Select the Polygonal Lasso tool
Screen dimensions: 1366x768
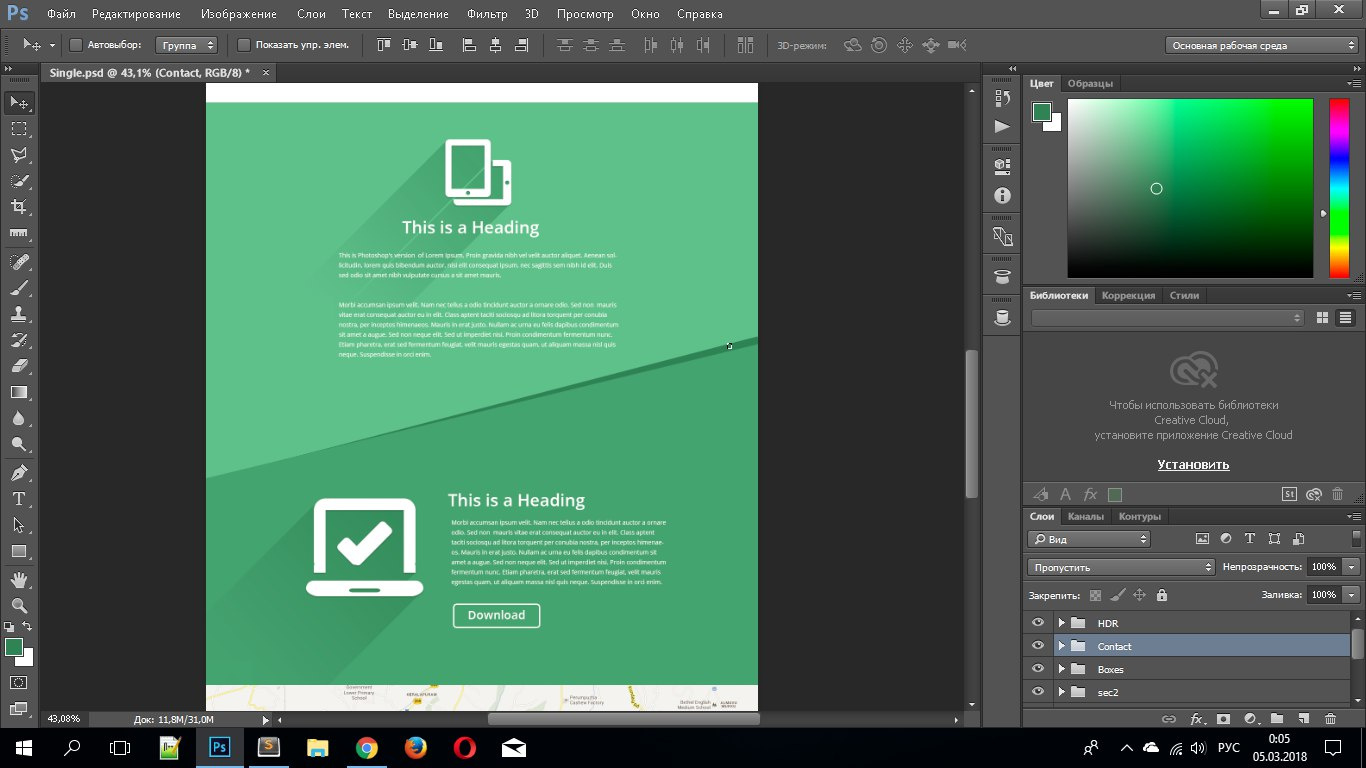19,155
